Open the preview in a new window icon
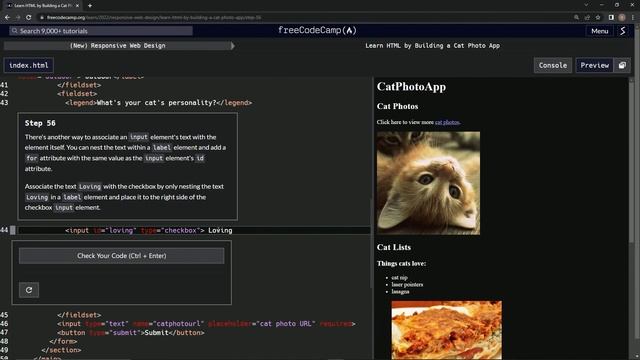640x360 pixels. click(x=622, y=65)
